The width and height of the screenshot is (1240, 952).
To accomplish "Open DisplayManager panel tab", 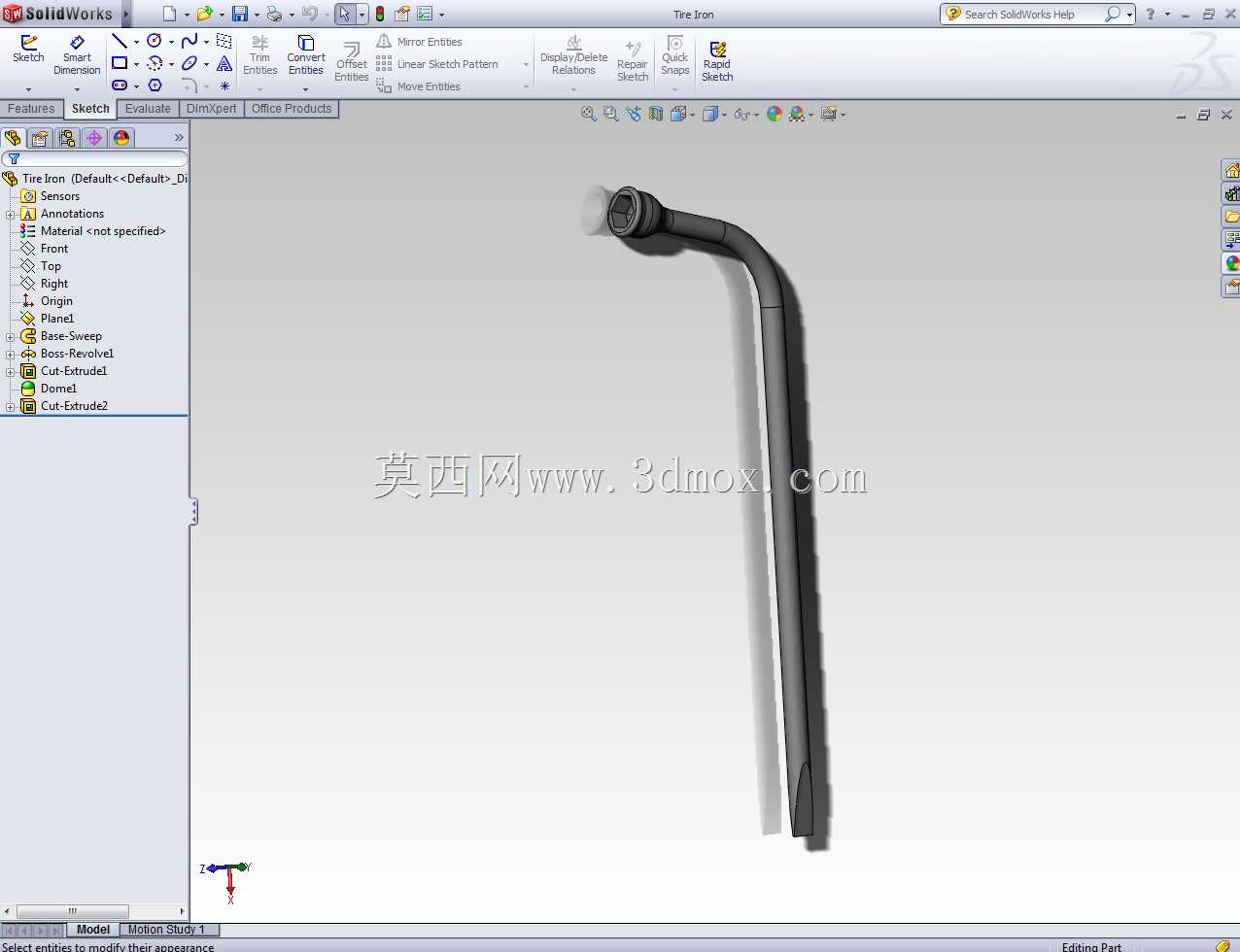I will (x=121, y=138).
